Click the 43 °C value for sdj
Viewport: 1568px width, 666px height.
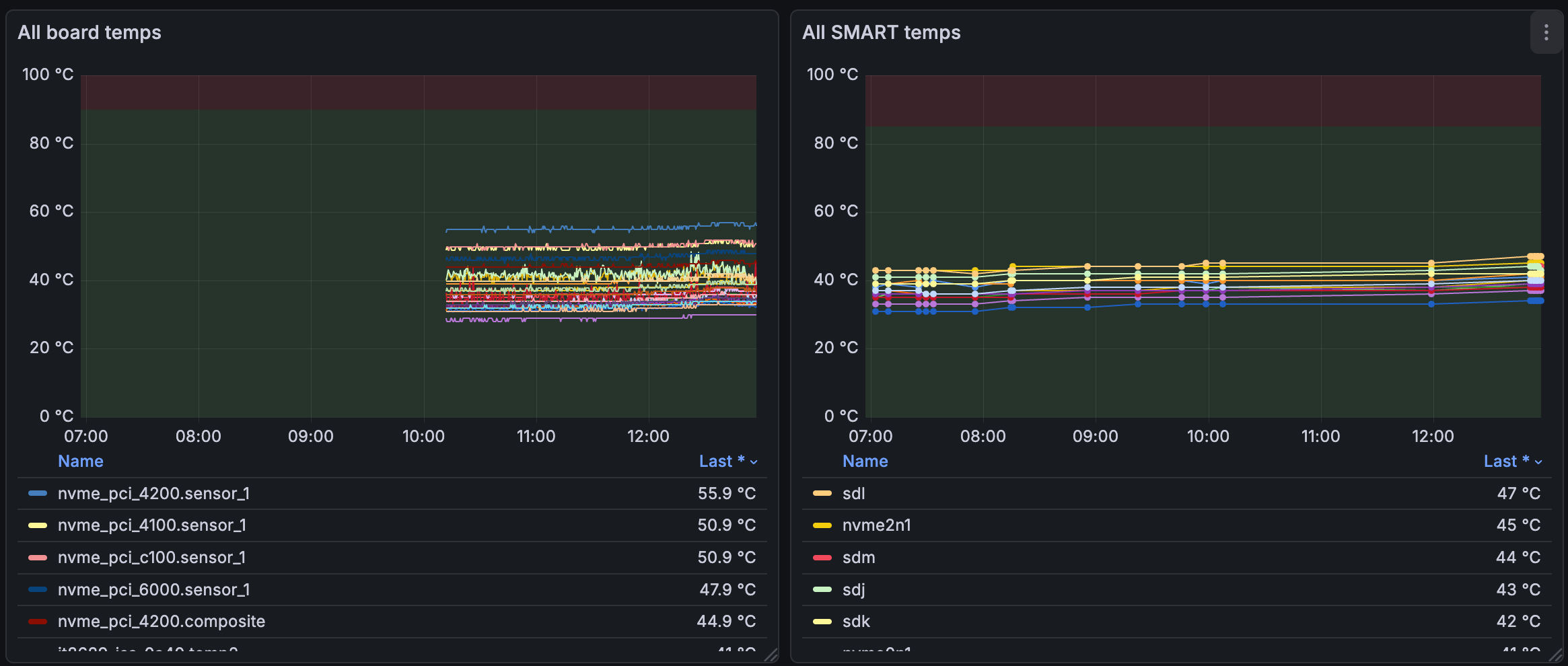[x=1519, y=590]
